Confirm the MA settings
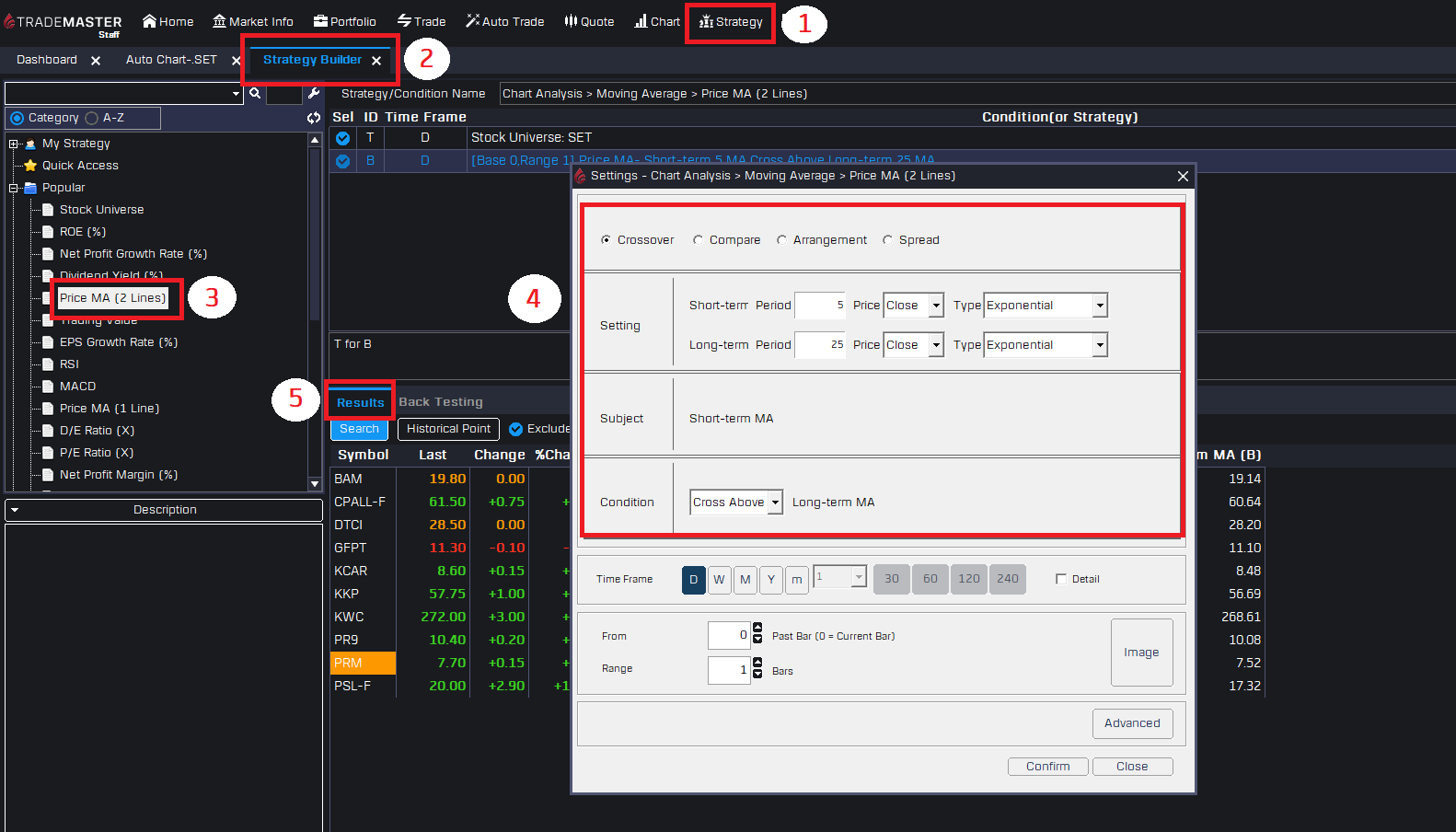This screenshot has height=832, width=1456. click(1048, 767)
